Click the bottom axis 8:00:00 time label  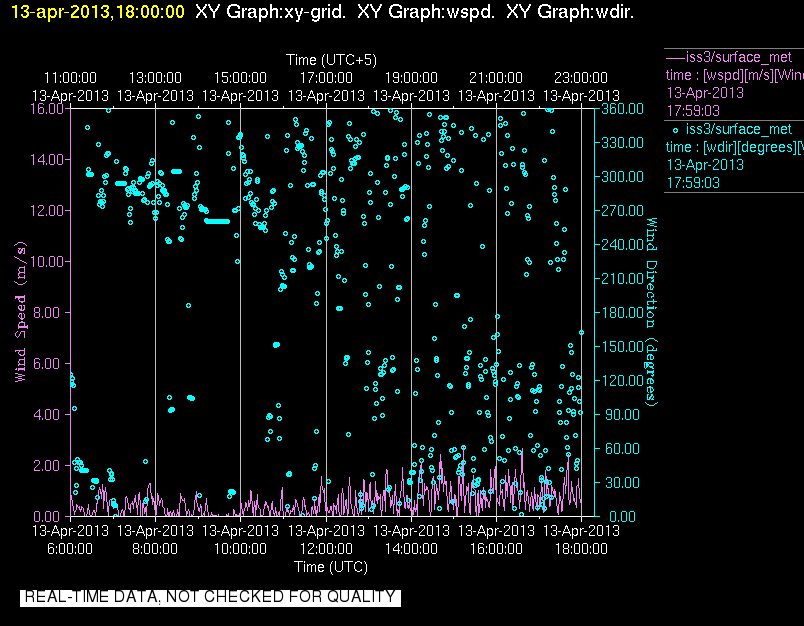(155, 549)
